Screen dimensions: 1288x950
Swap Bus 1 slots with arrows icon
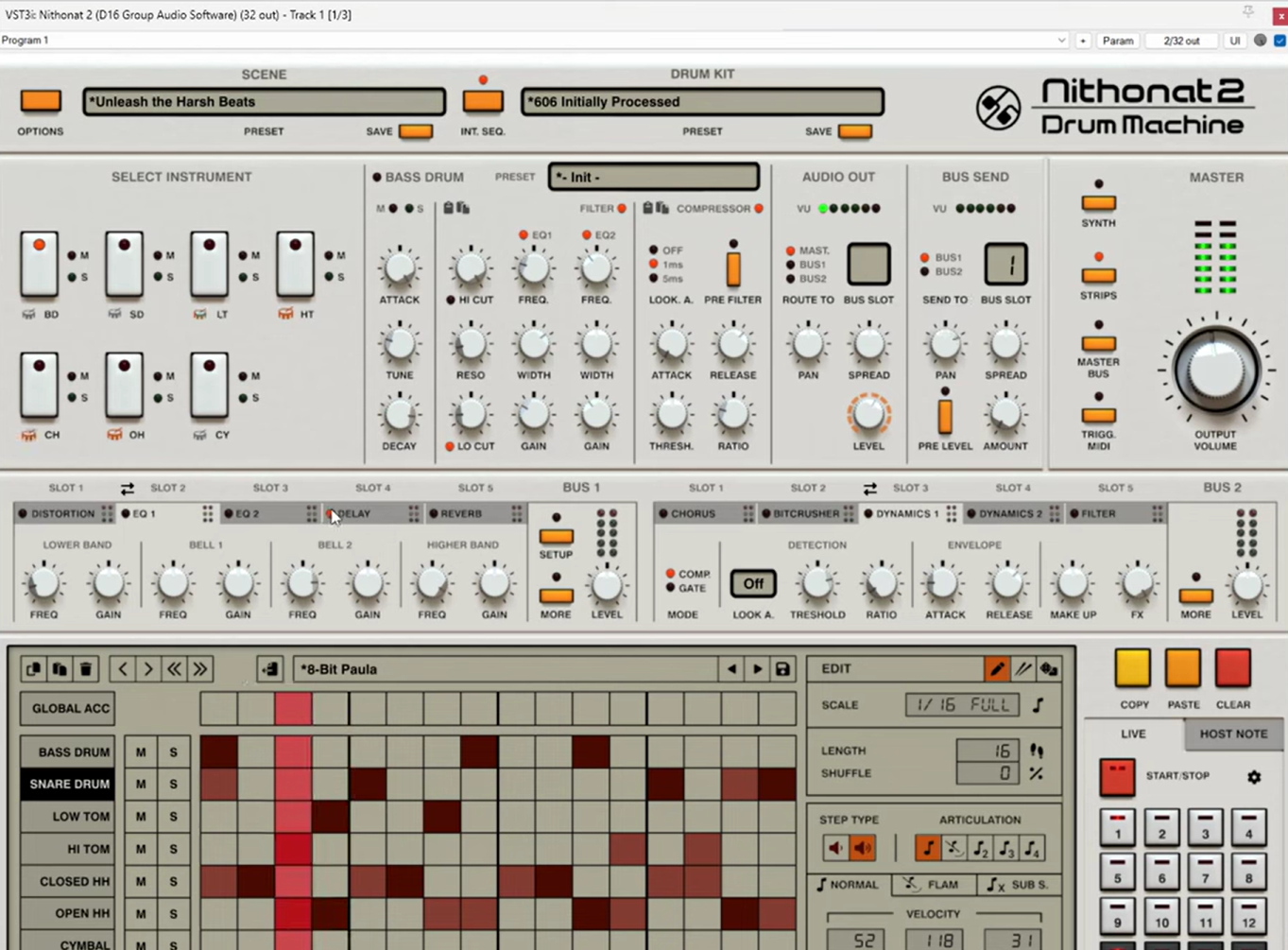127,488
